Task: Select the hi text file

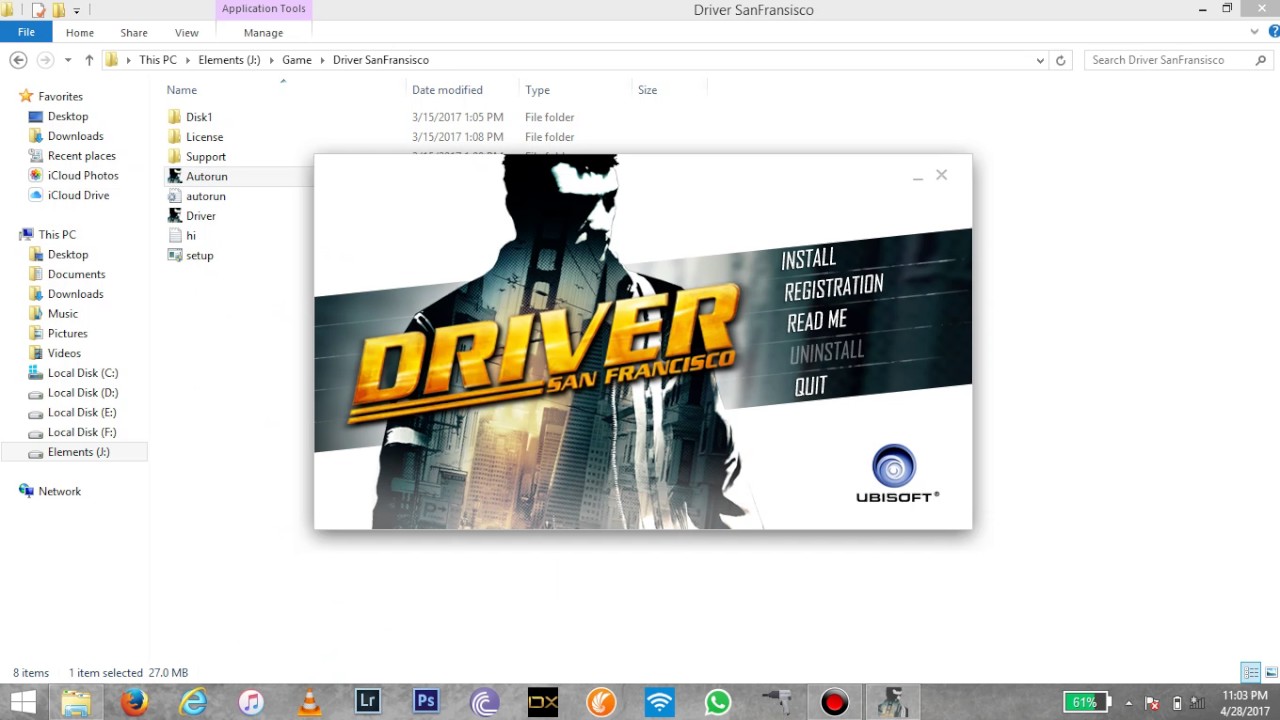Action: (190, 236)
